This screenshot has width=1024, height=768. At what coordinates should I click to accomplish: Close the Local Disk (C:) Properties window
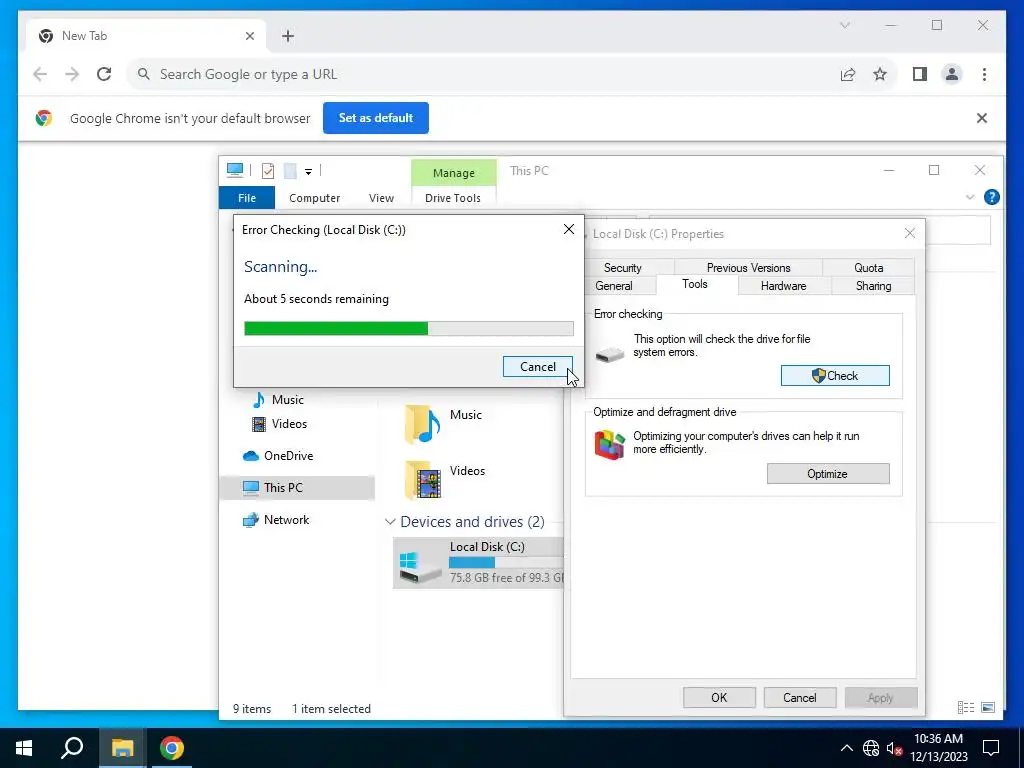[910, 233]
